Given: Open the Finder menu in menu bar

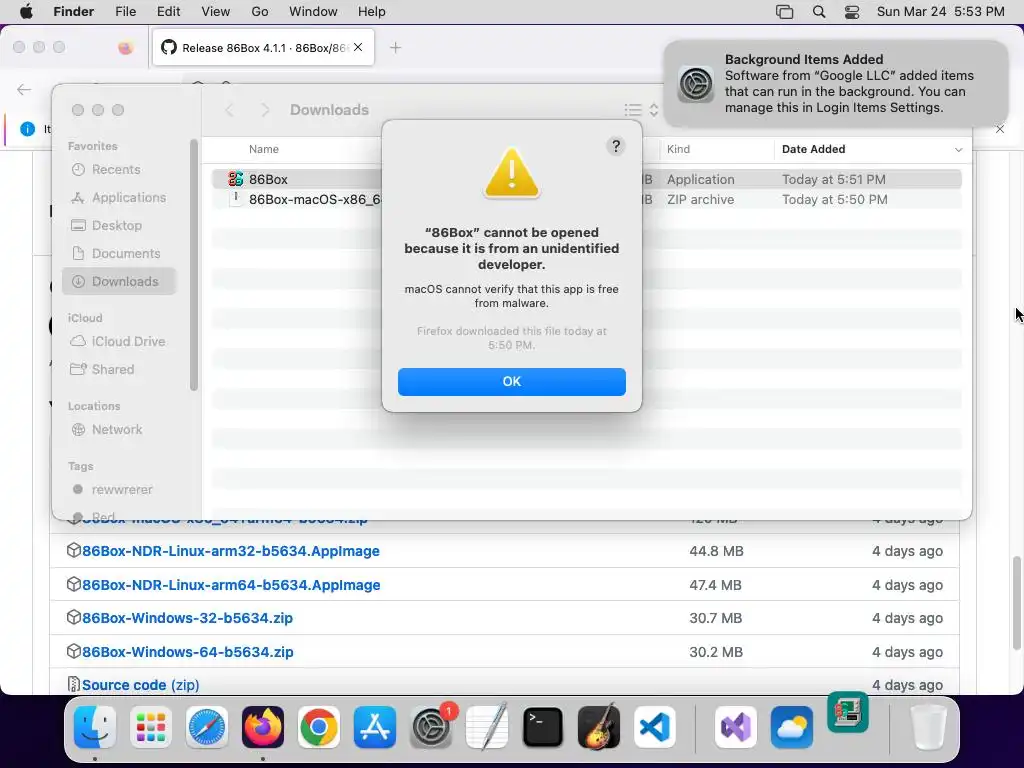Looking at the screenshot, I should pos(73,12).
